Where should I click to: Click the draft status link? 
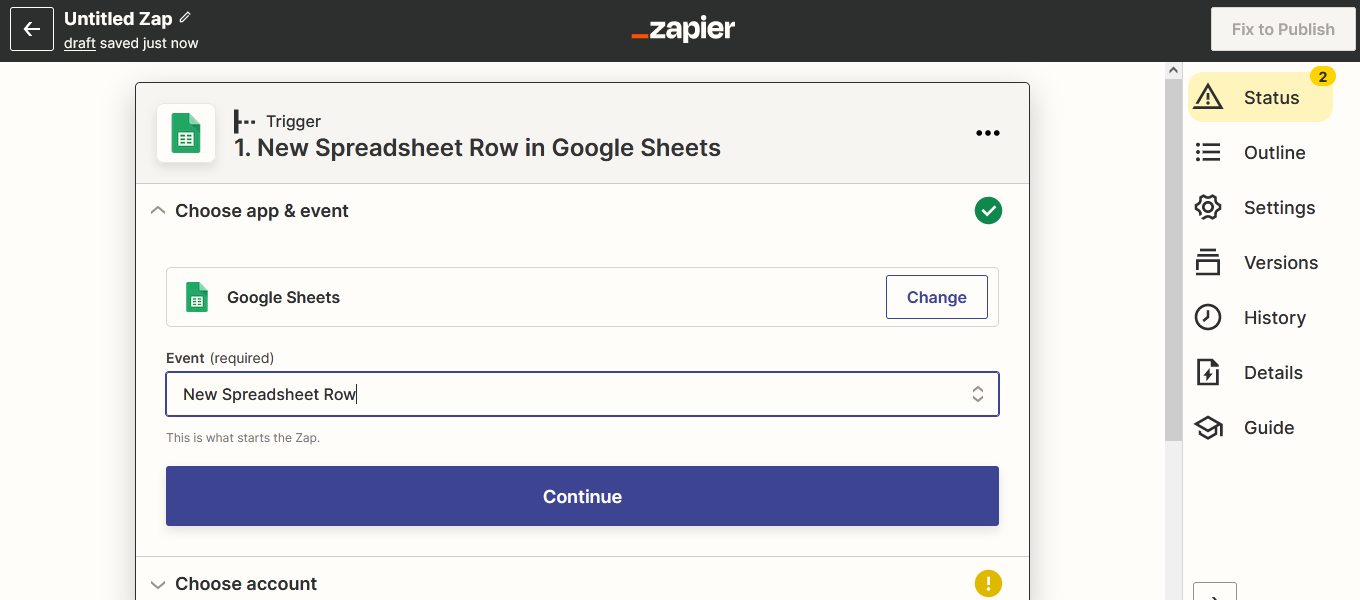[x=80, y=43]
